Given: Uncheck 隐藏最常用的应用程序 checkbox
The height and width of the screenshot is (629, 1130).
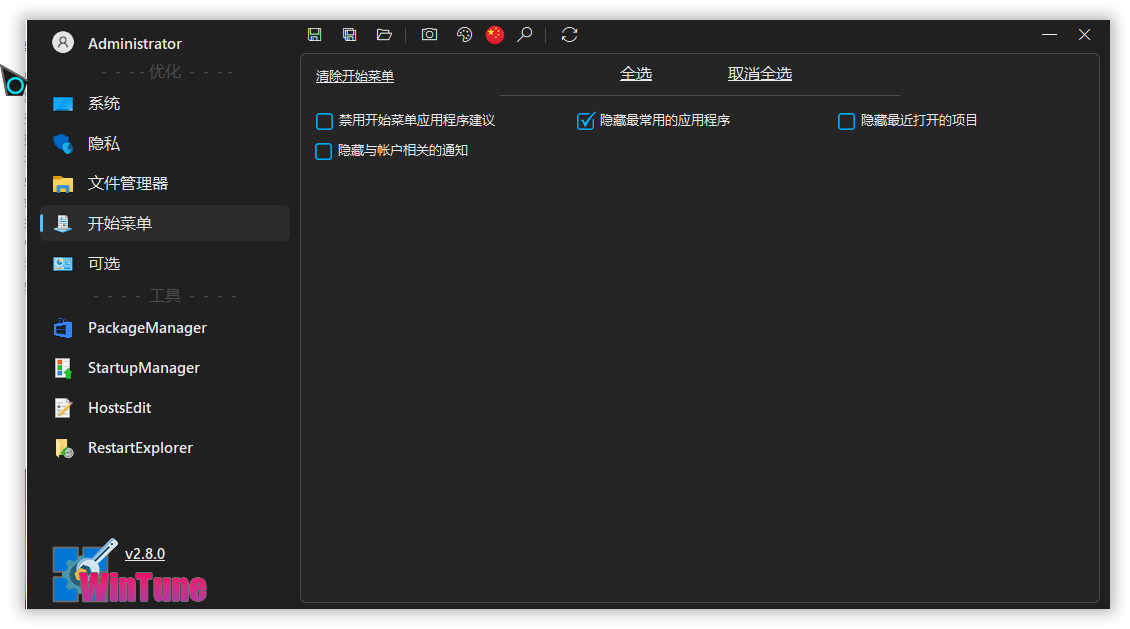Looking at the screenshot, I should (x=586, y=121).
